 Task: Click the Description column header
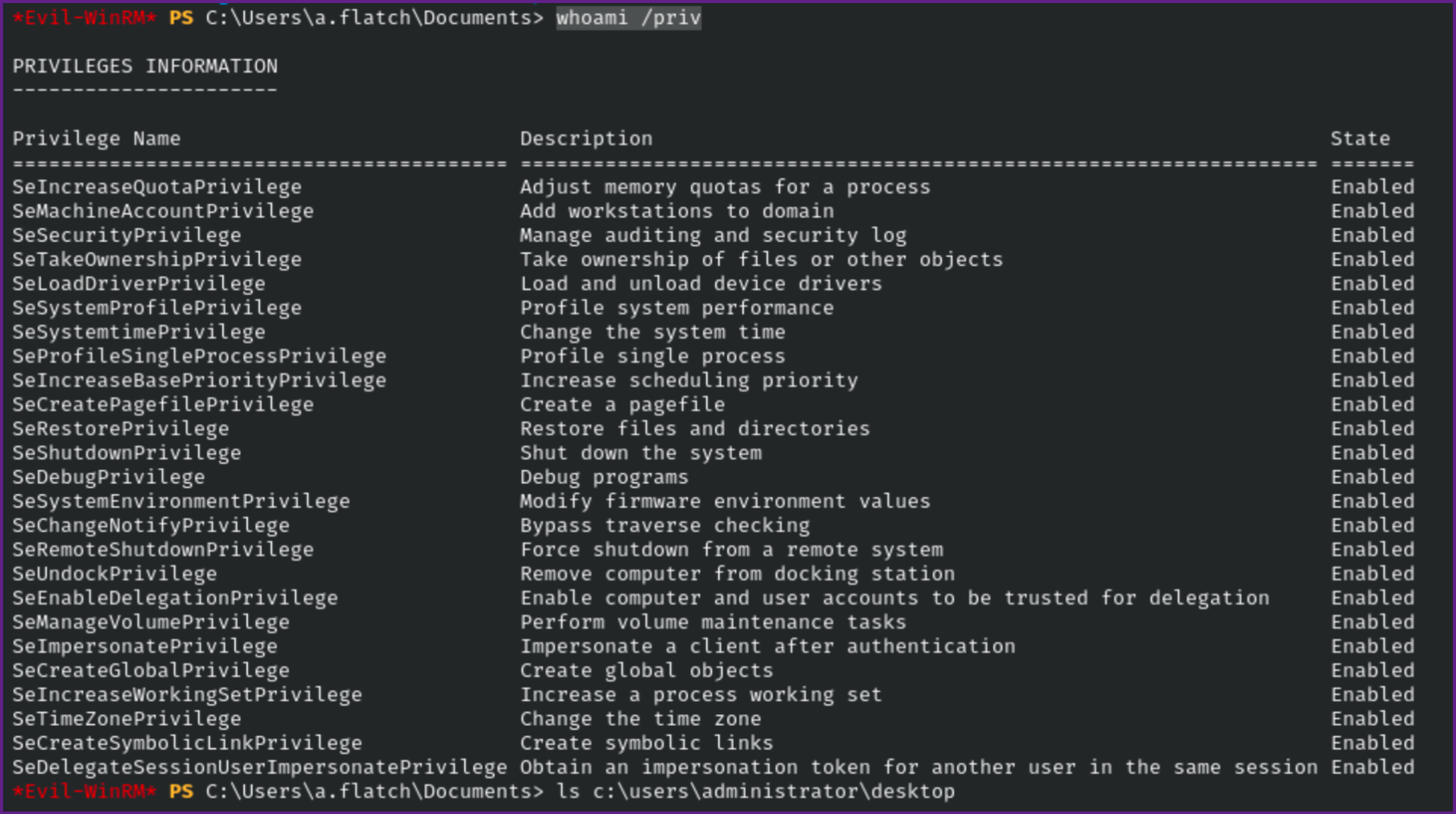pyautogui.click(x=585, y=139)
